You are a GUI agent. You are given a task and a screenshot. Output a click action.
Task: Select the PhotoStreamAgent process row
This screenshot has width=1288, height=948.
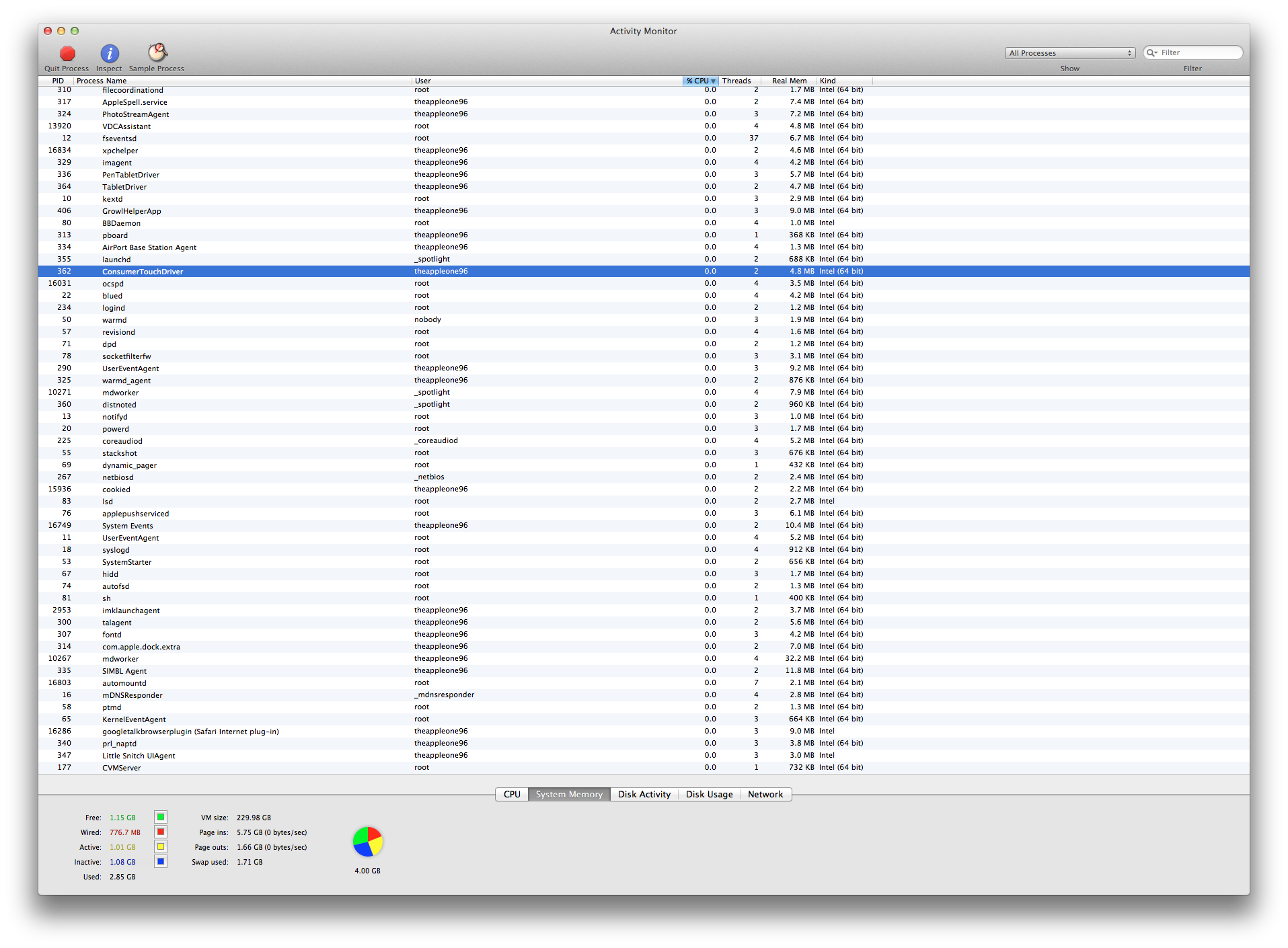pos(644,114)
